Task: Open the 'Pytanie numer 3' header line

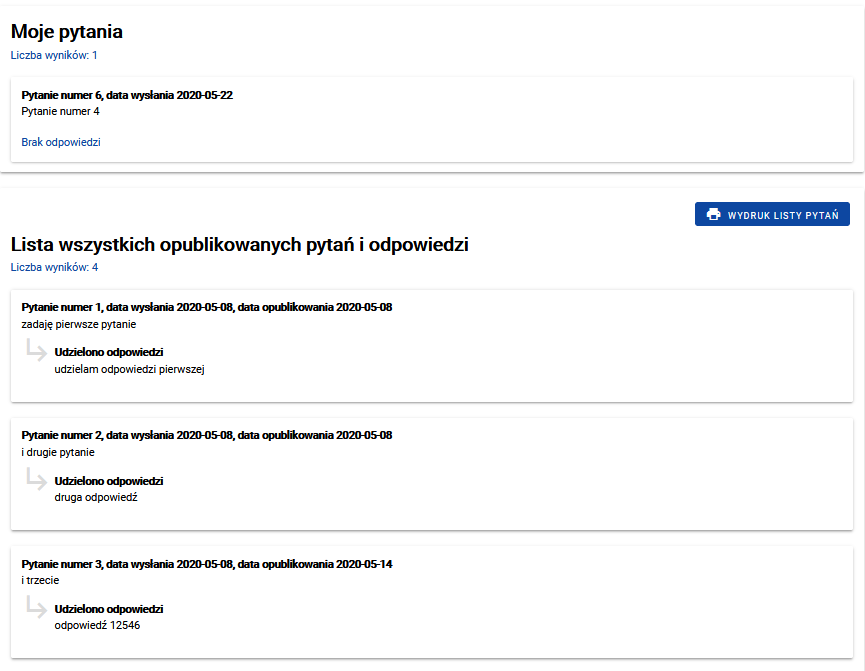Action: coord(206,564)
